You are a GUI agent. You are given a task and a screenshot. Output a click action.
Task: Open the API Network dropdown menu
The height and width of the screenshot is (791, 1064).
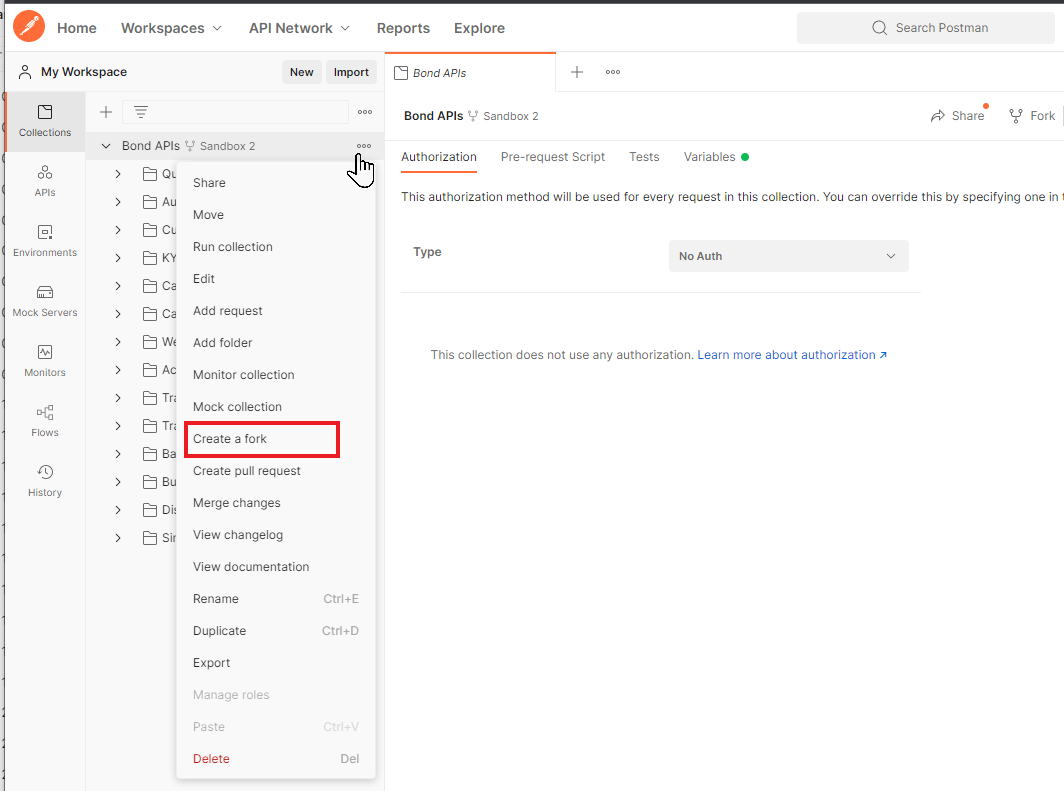299,28
